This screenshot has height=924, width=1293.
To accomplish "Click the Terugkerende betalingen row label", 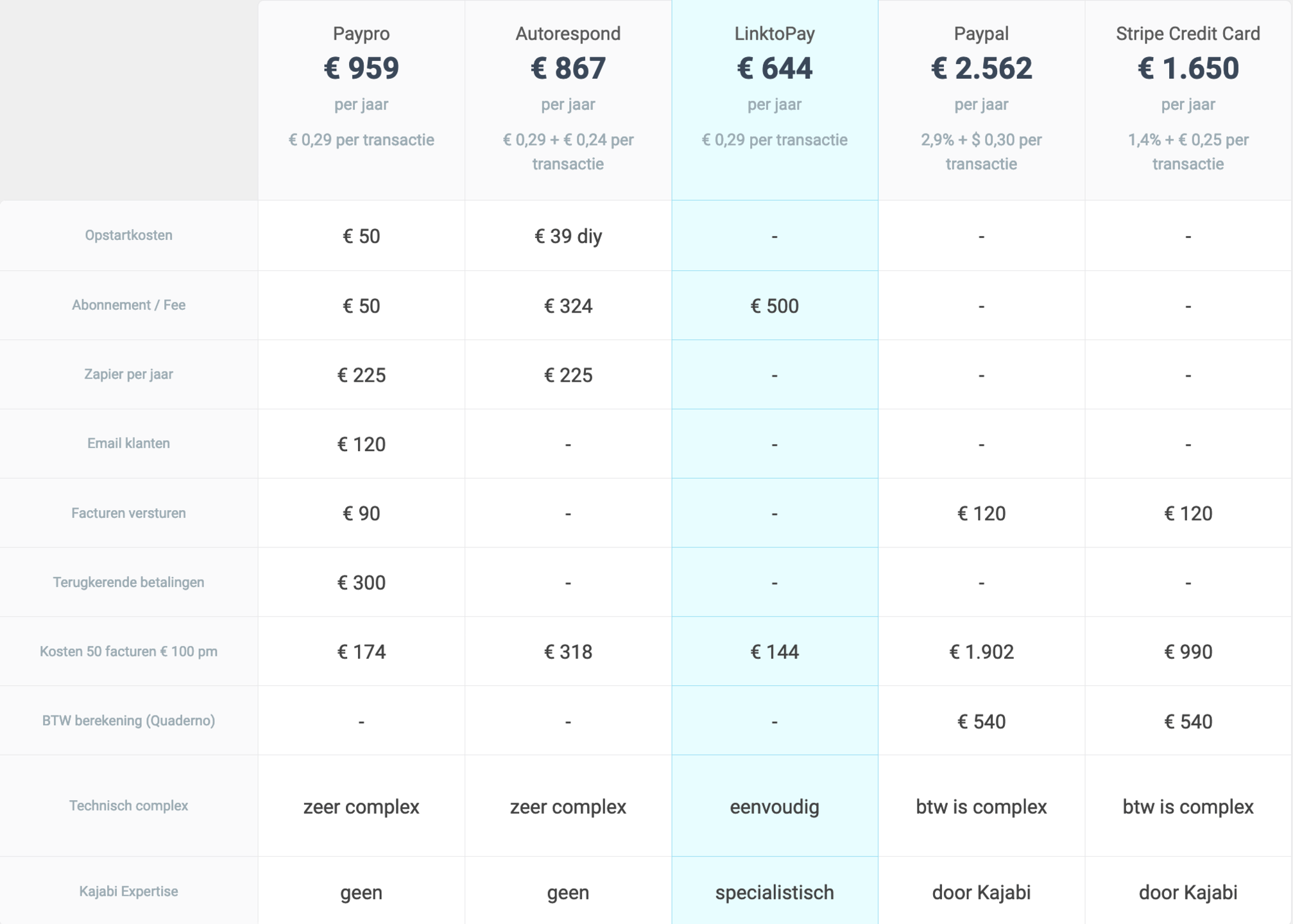I will 128,582.
